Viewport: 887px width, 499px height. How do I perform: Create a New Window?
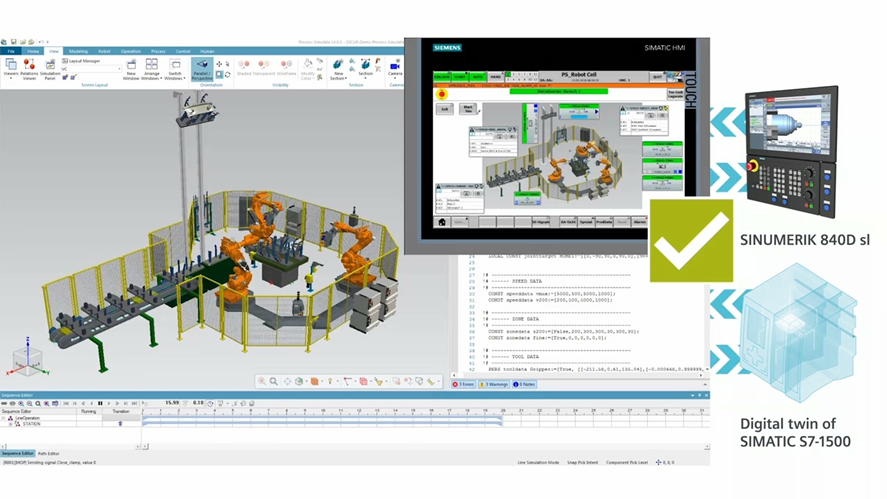[x=131, y=69]
